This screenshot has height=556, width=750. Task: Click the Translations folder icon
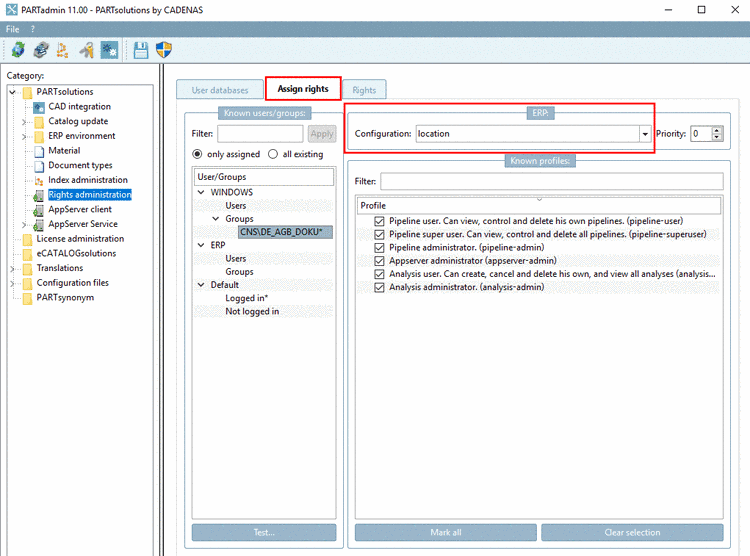(28, 268)
